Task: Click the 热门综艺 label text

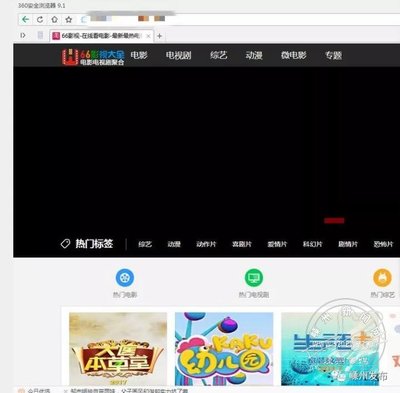Action: click(383, 295)
